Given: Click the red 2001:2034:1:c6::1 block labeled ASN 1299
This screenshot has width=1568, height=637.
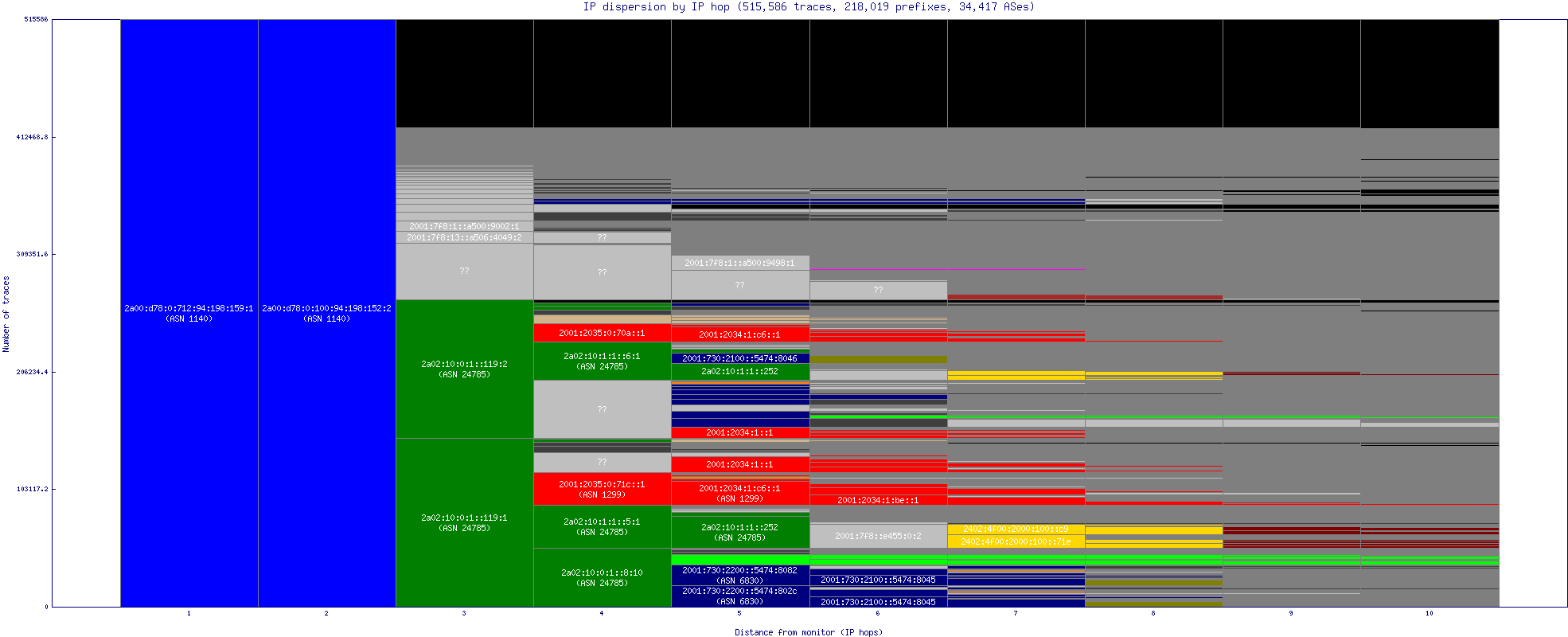Looking at the screenshot, I should 740,493.
